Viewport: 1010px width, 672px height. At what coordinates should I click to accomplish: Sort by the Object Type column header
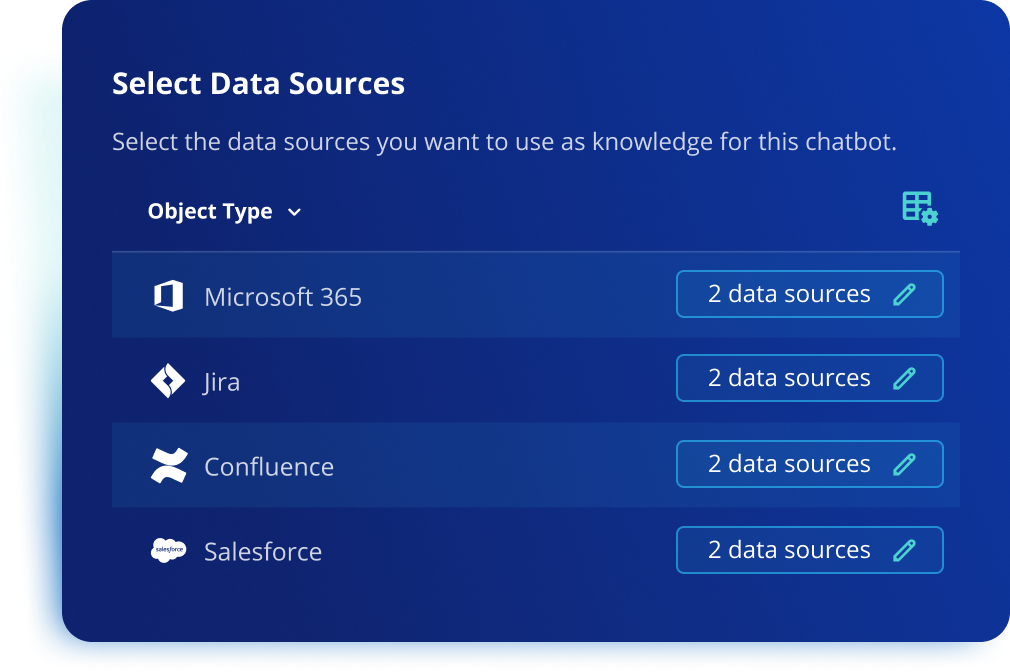[210, 211]
